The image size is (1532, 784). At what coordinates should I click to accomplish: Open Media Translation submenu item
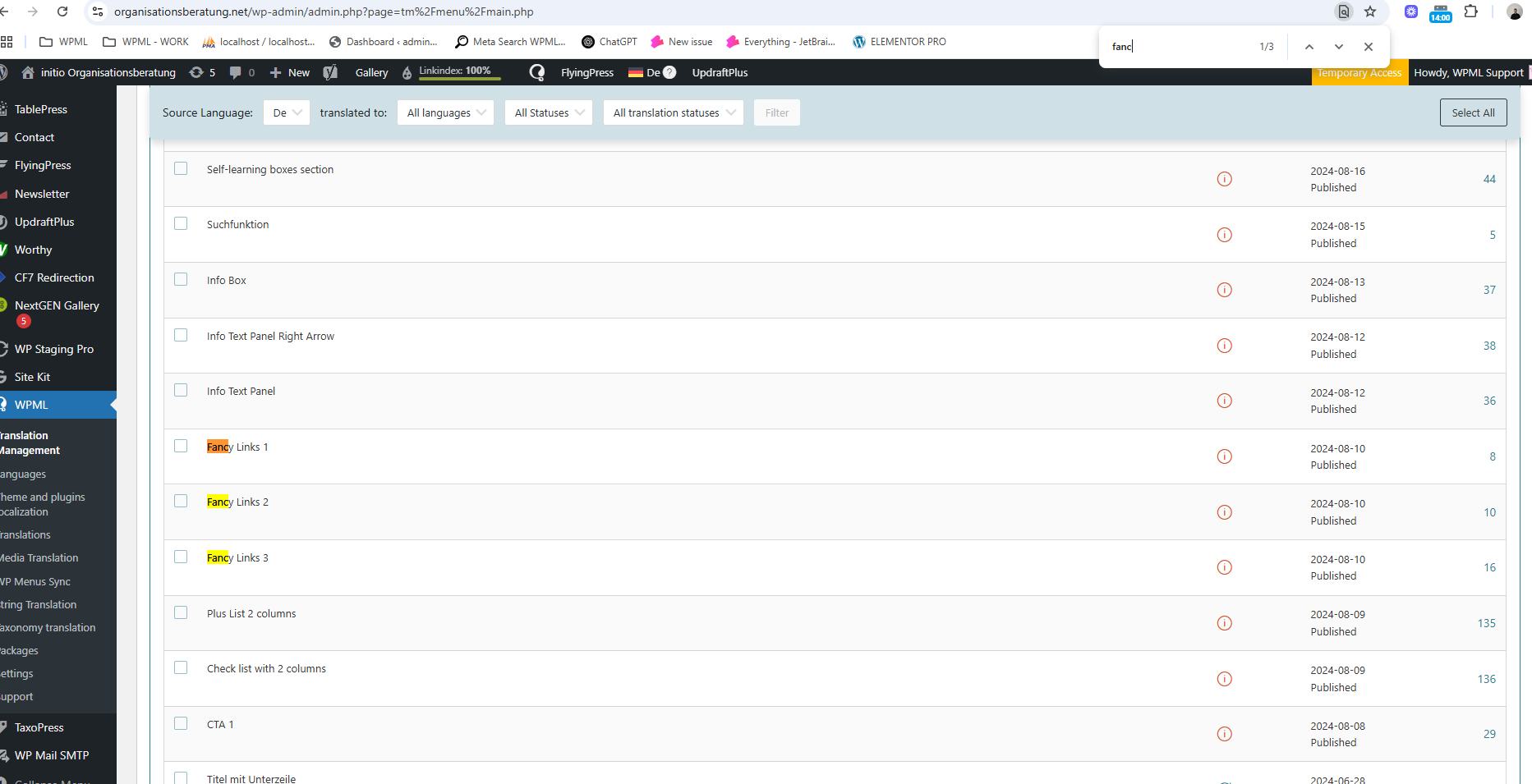pos(39,557)
